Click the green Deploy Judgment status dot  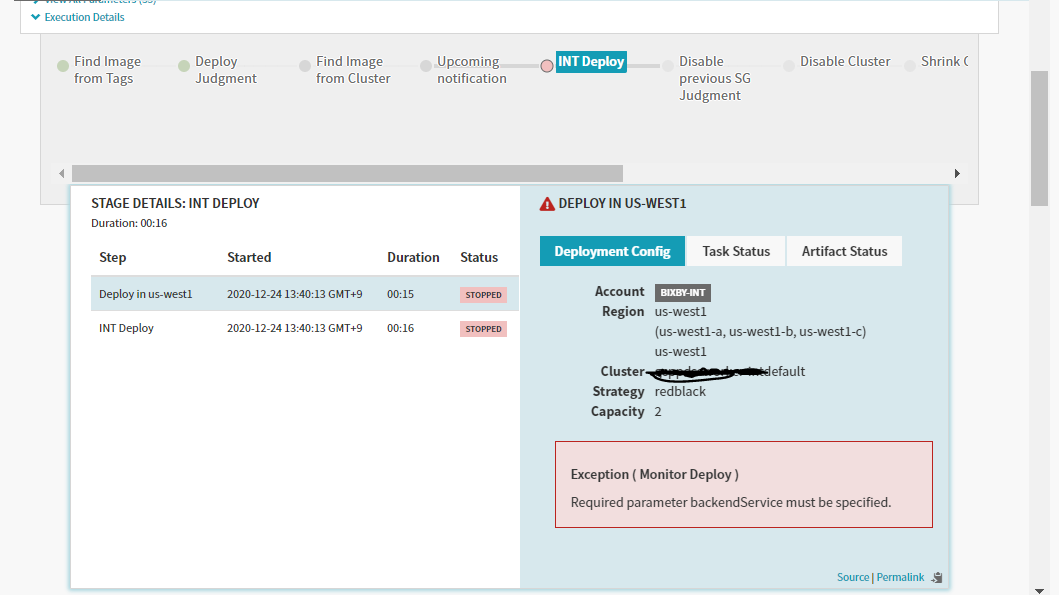click(x=184, y=66)
